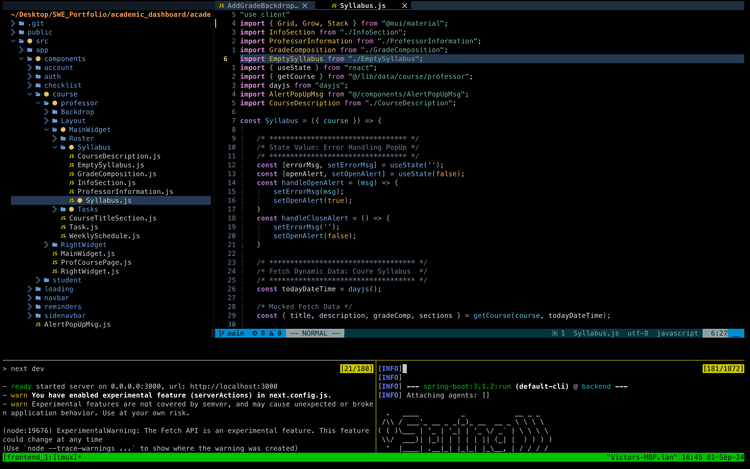Viewport: 750px width, 469px height.
Task: Click the diagnostics error count in statusline
Action: click(258, 333)
